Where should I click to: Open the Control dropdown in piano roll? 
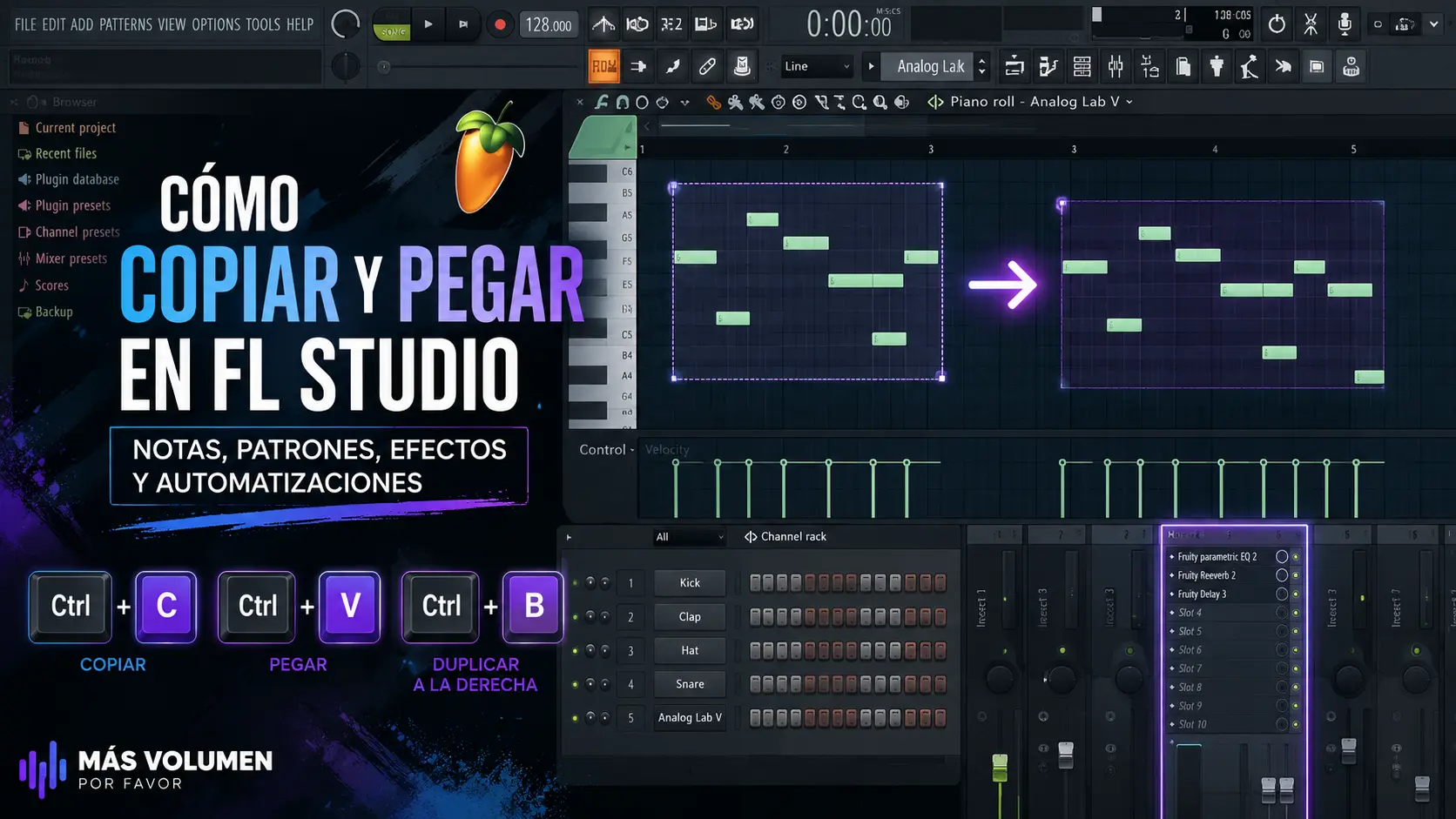[x=607, y=450]
